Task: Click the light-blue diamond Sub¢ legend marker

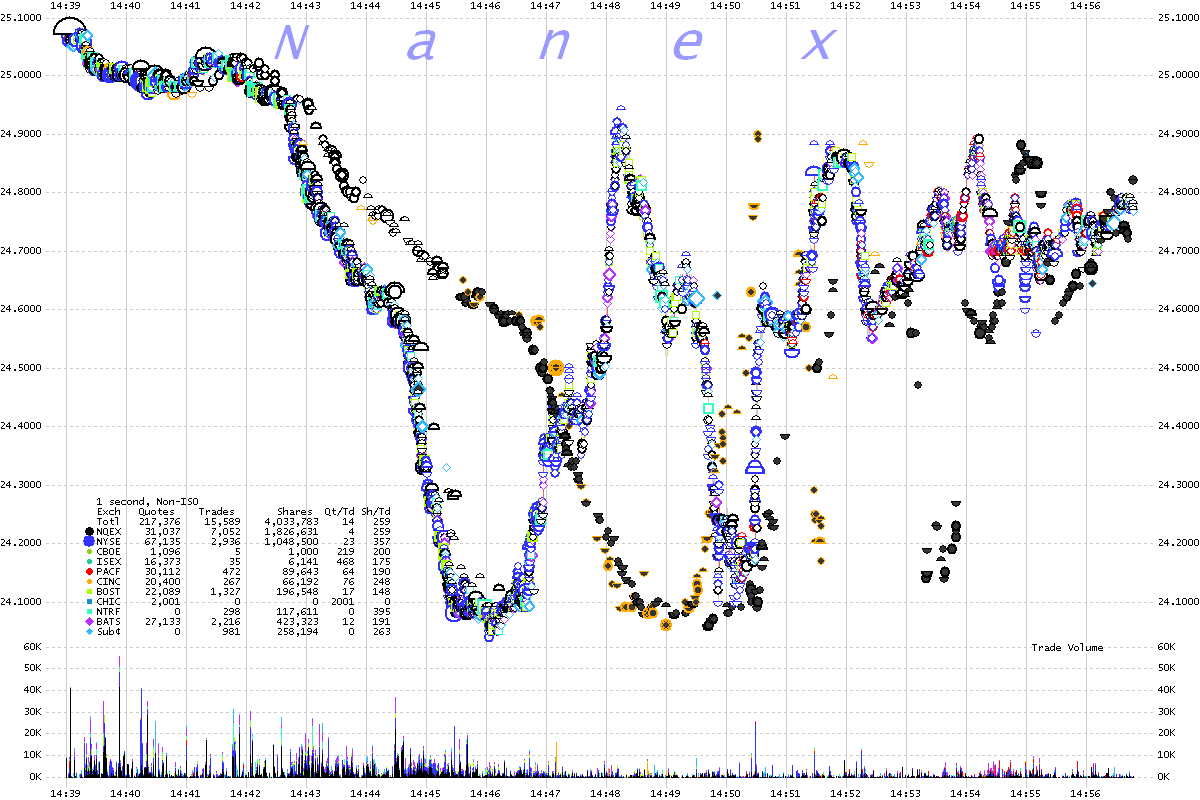Action: click(x=90, y=631)
